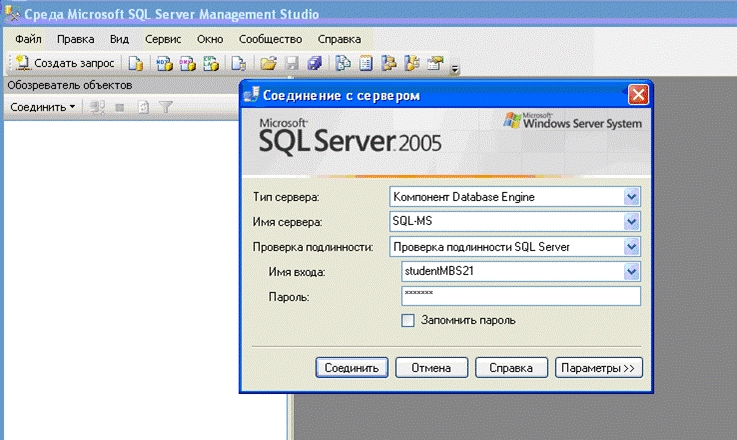
Task: Click the Refresh icon in Object Explorer
Action: point(143,107)
